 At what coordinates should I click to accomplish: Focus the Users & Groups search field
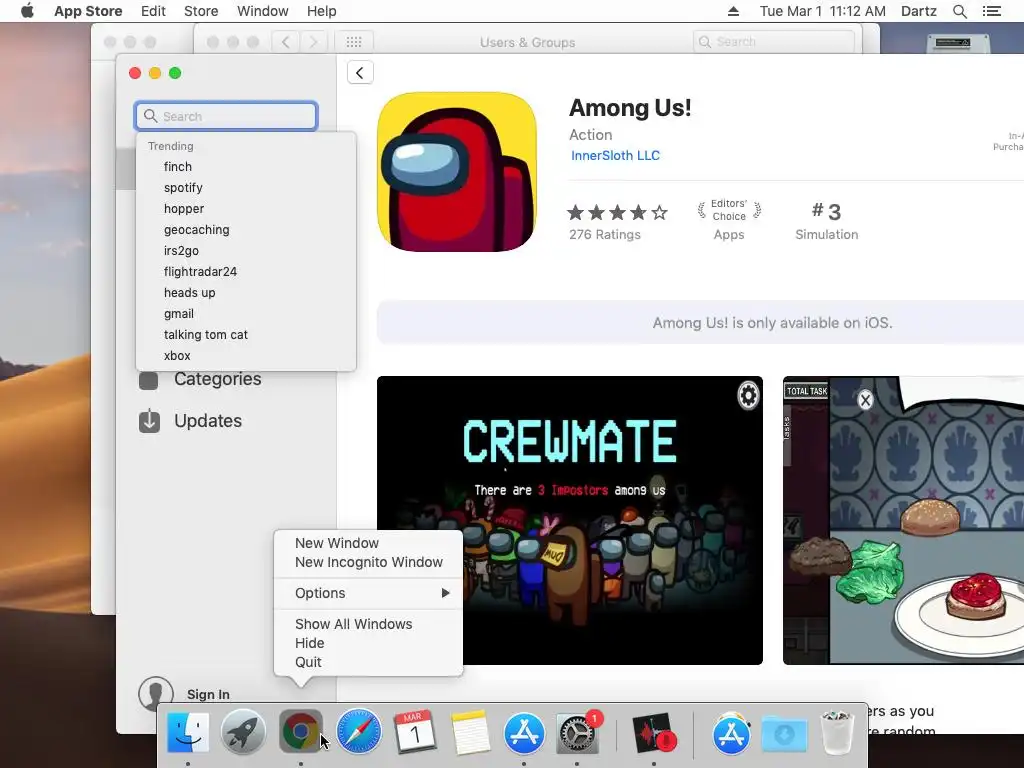774,42
